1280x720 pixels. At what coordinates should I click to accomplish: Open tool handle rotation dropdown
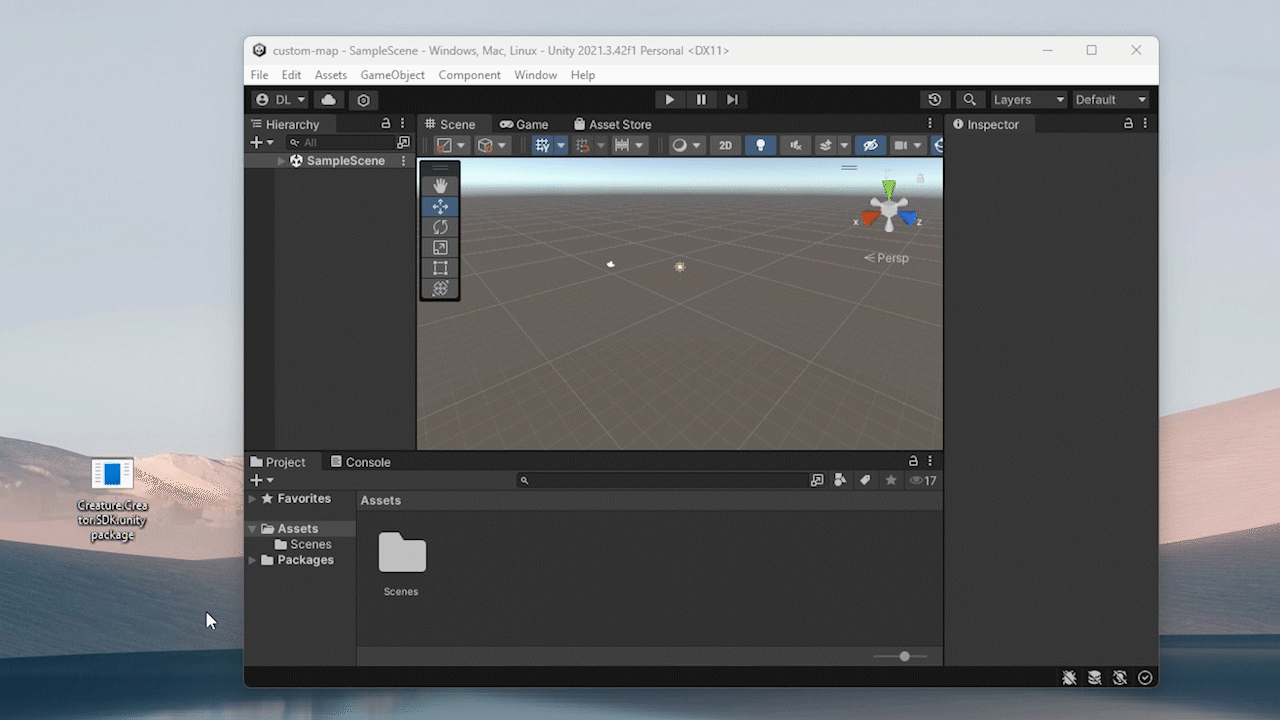click(x=493, y=146)
